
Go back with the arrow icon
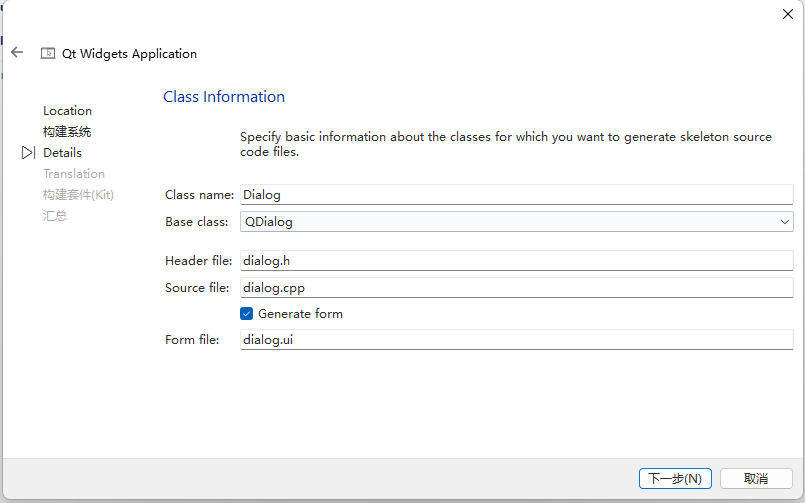pyautogui.click(x=17, y=52)
